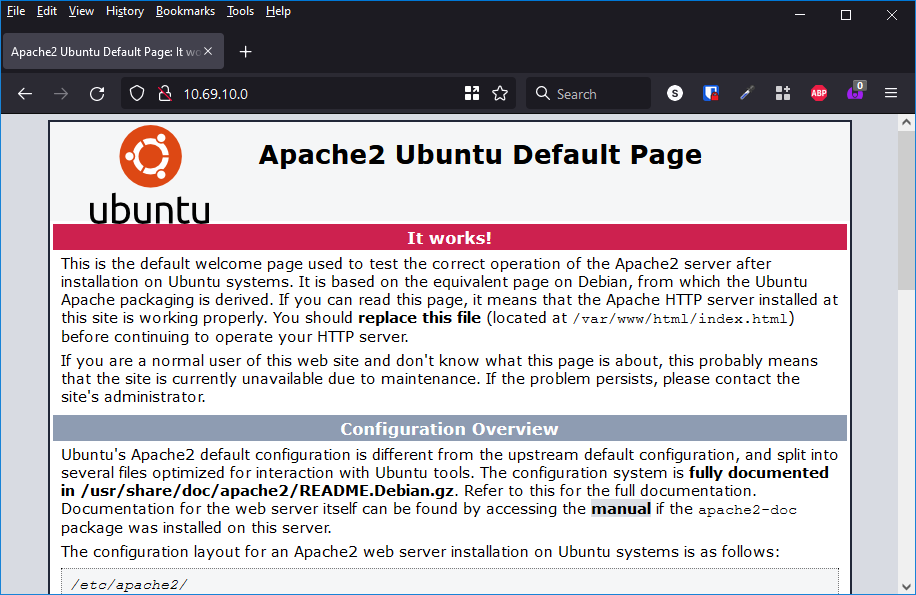This screenshot has width=916, height=595.
Task: Open the hamburger application menu
Action: [891, 92]
